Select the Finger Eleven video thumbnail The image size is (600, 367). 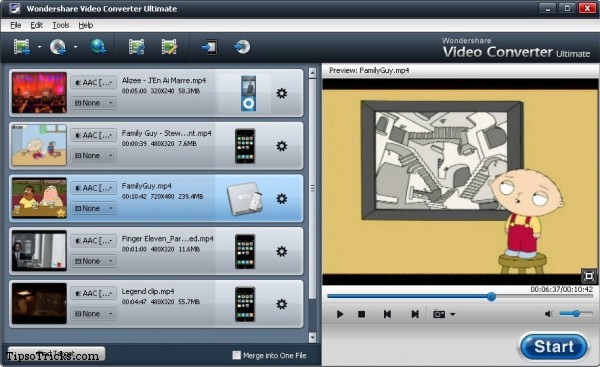point(39,251)
